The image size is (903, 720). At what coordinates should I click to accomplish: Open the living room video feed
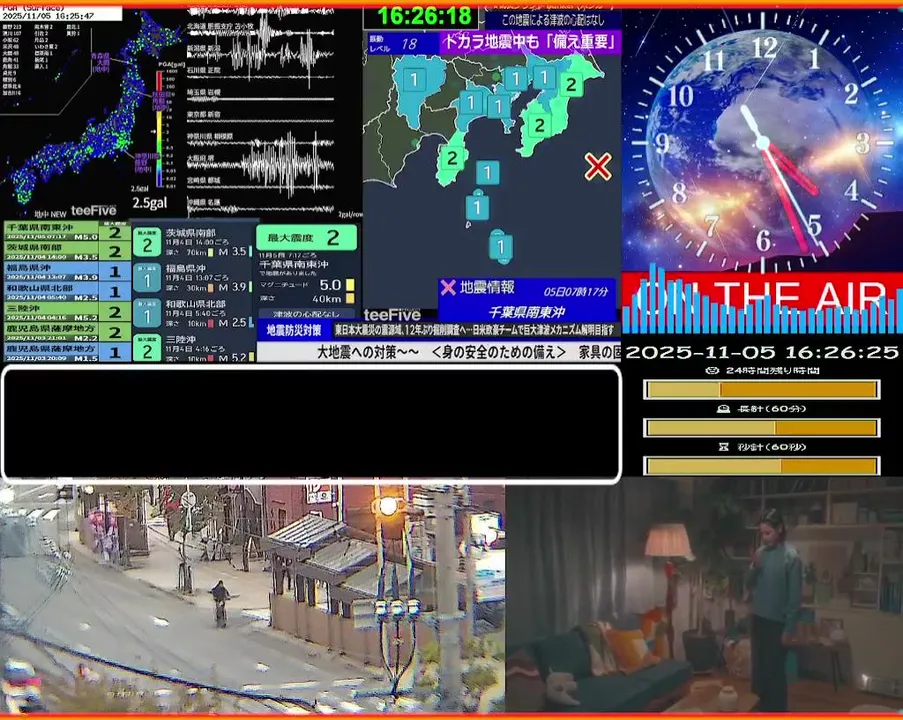click(704, 596)
